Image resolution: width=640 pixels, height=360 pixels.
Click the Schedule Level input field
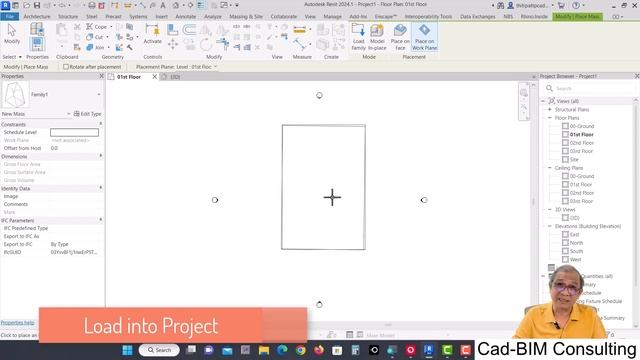[x=74, y=133]
